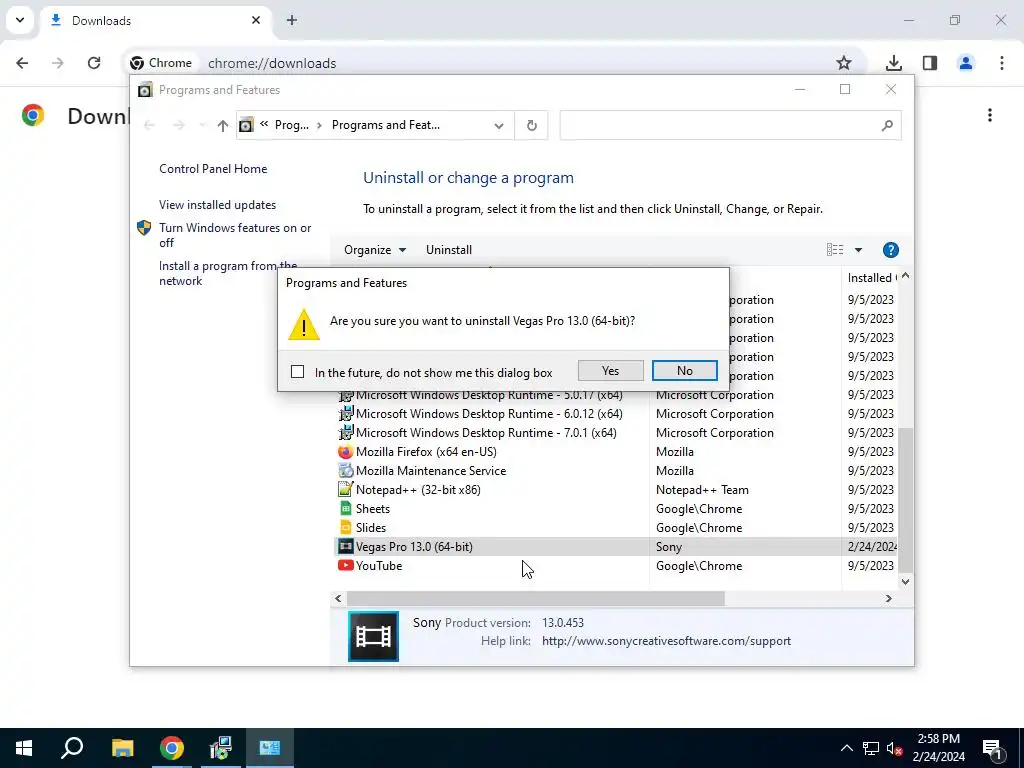Click the change view icon
This screenshot has width=1024, height=768.
pyautogui.click(x=835, y=250)
